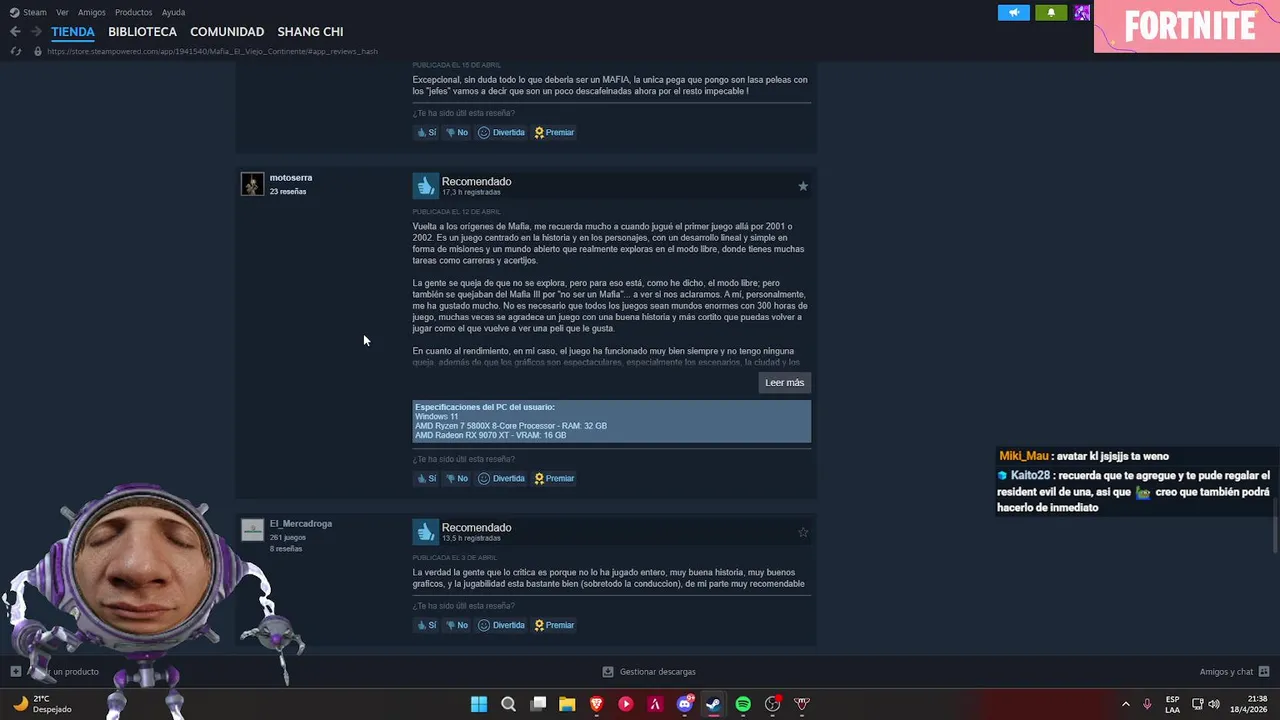Premiar motoserra's review
Viewport: 1280px width, 720px height.
point(554,478)
